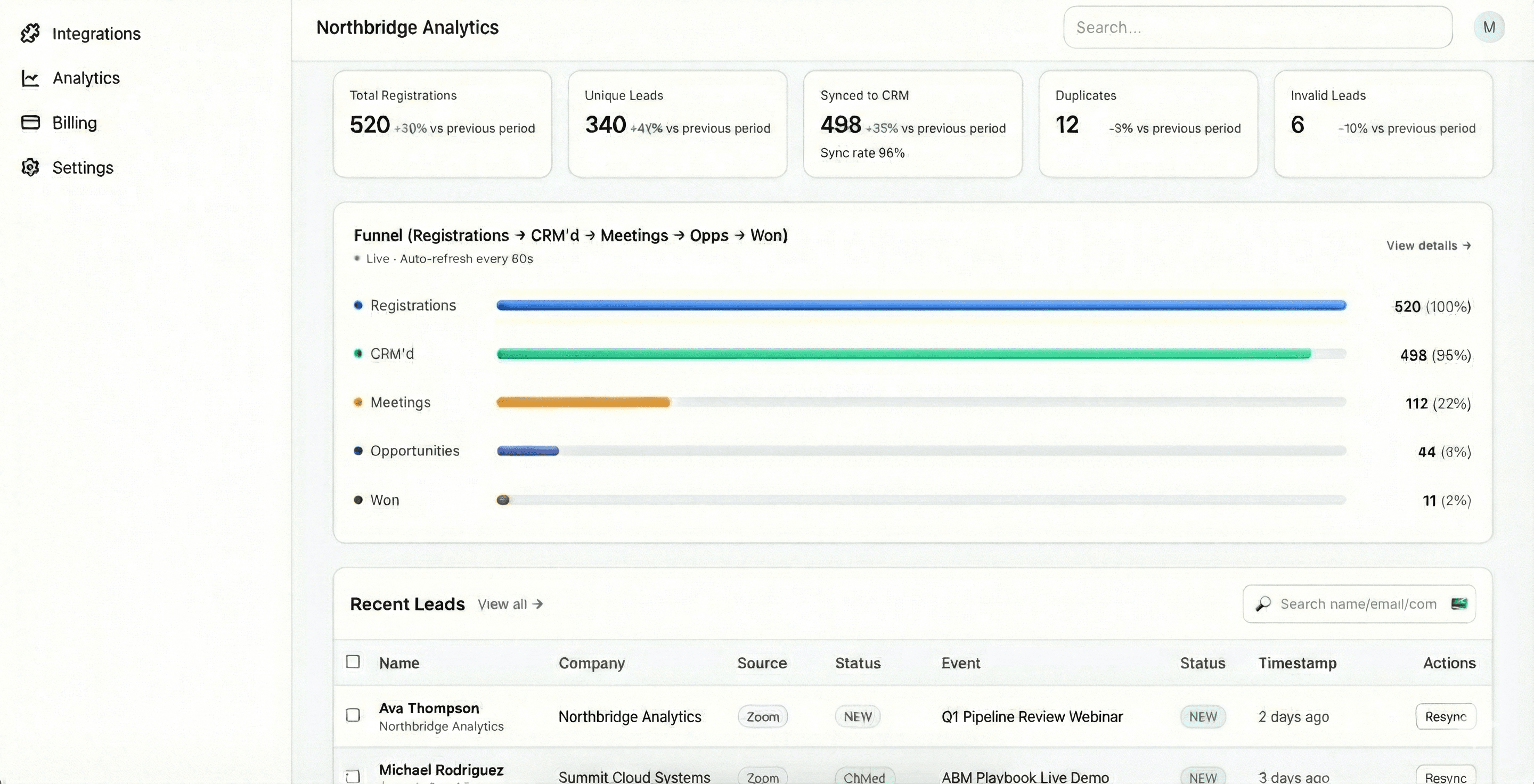
Task: Click the Analytics chart icon in sidebar
Action: [x=30, y=78]
